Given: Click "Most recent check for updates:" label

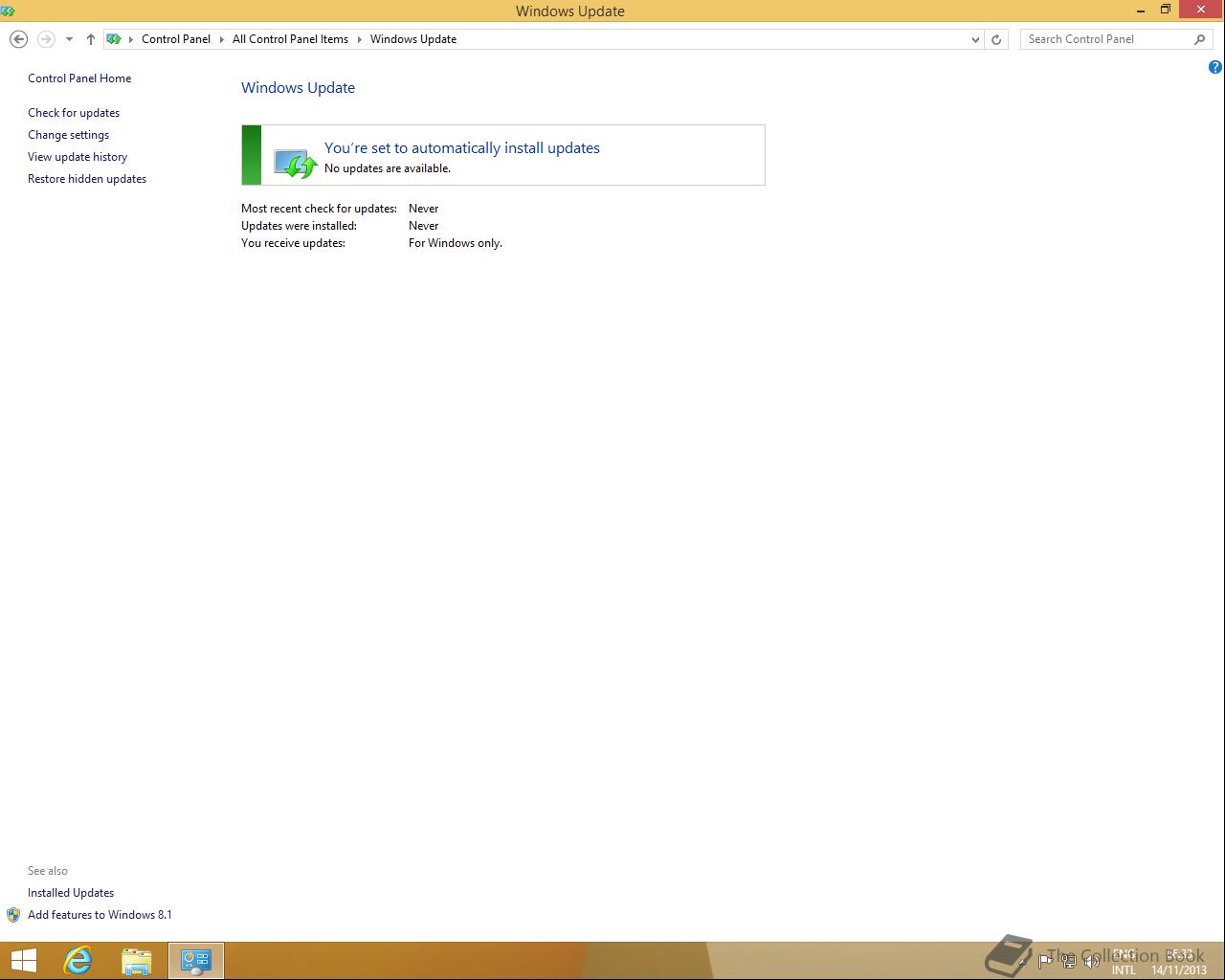Looking at the screenshot, I should (x=319, y=209).
